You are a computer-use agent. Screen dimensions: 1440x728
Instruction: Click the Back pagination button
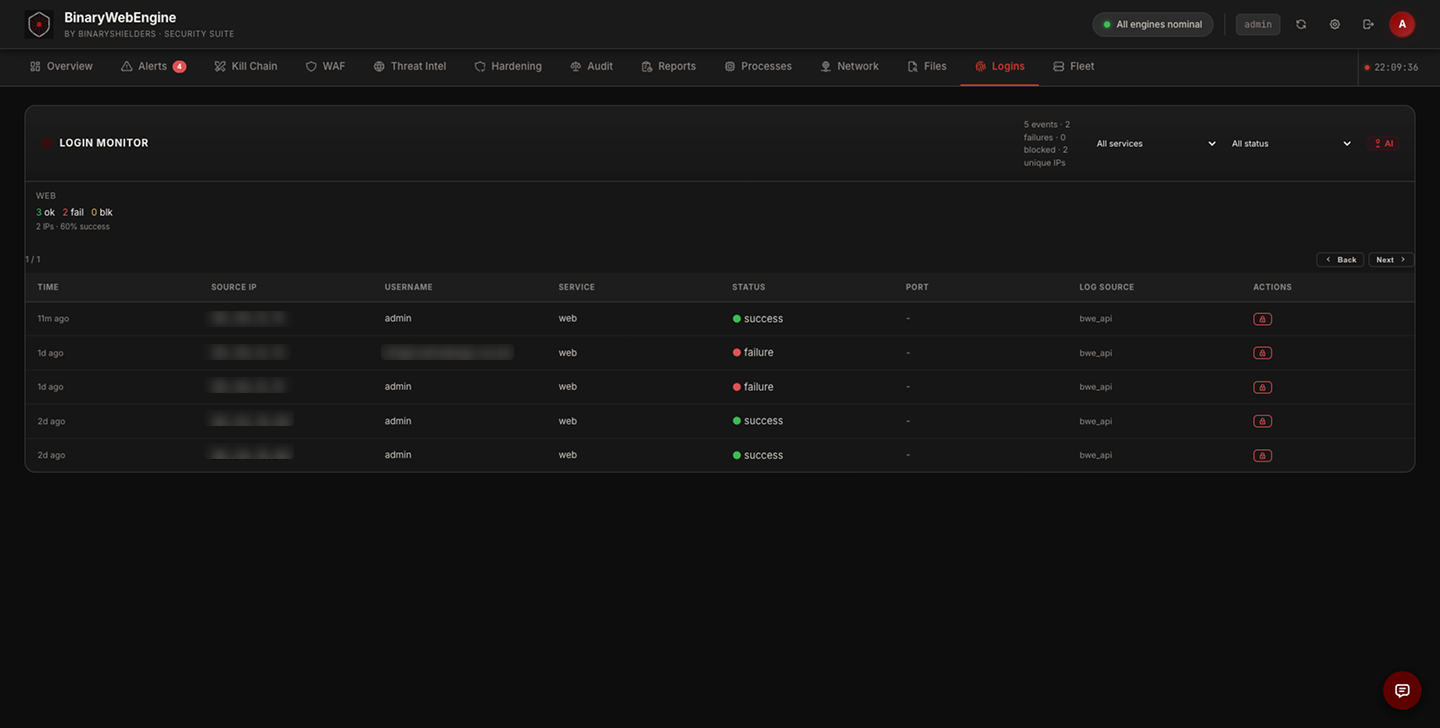click(x=1340, y=260)
